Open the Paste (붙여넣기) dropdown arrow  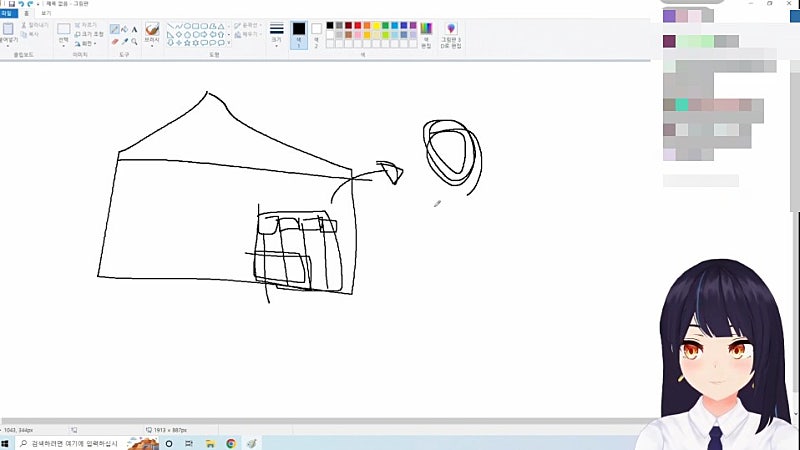pos(8,46)
